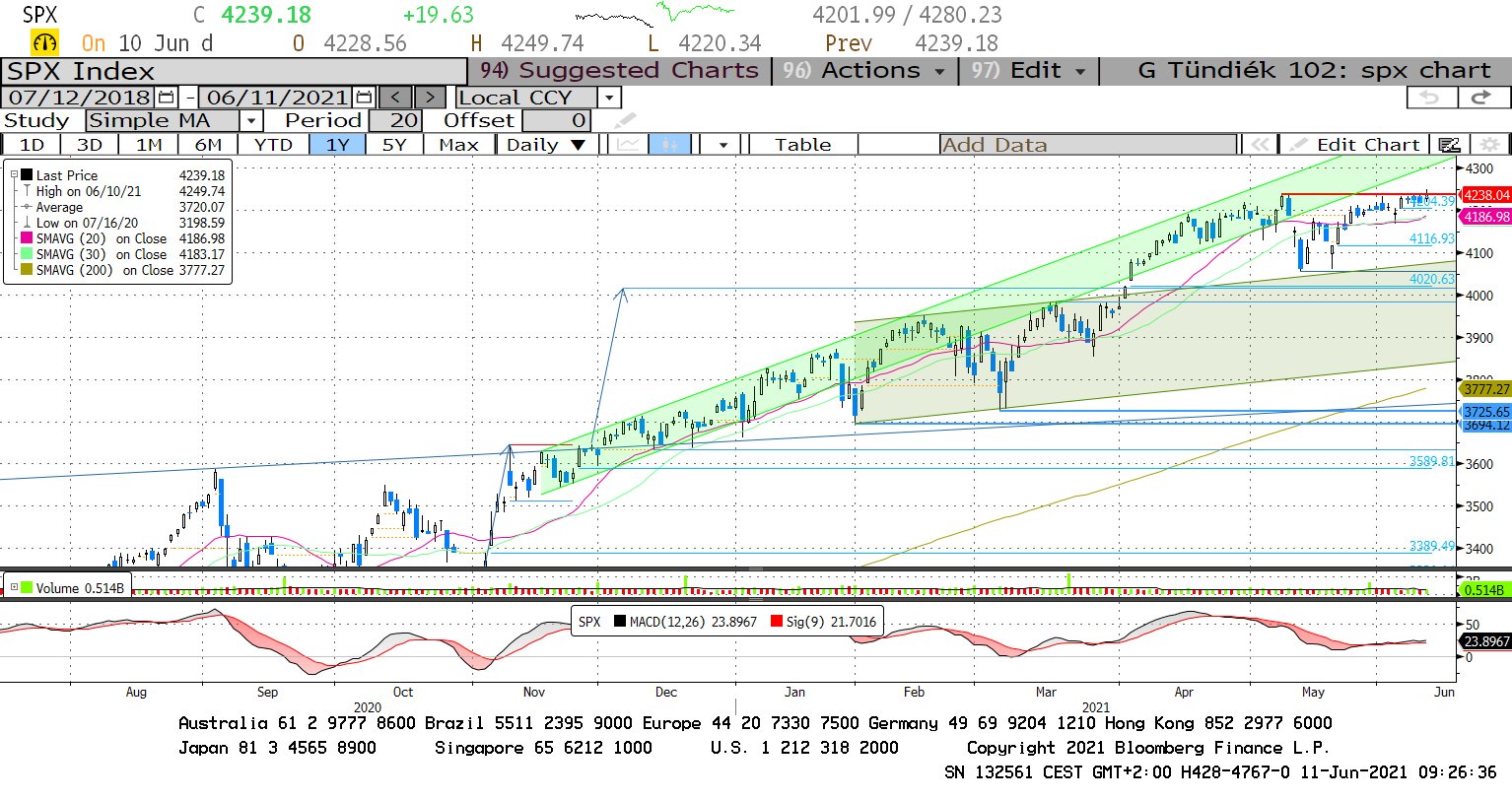Click the black 23.8967 MACD axis label
Screen dimensions: 1512x801
tap(1485, 641)
